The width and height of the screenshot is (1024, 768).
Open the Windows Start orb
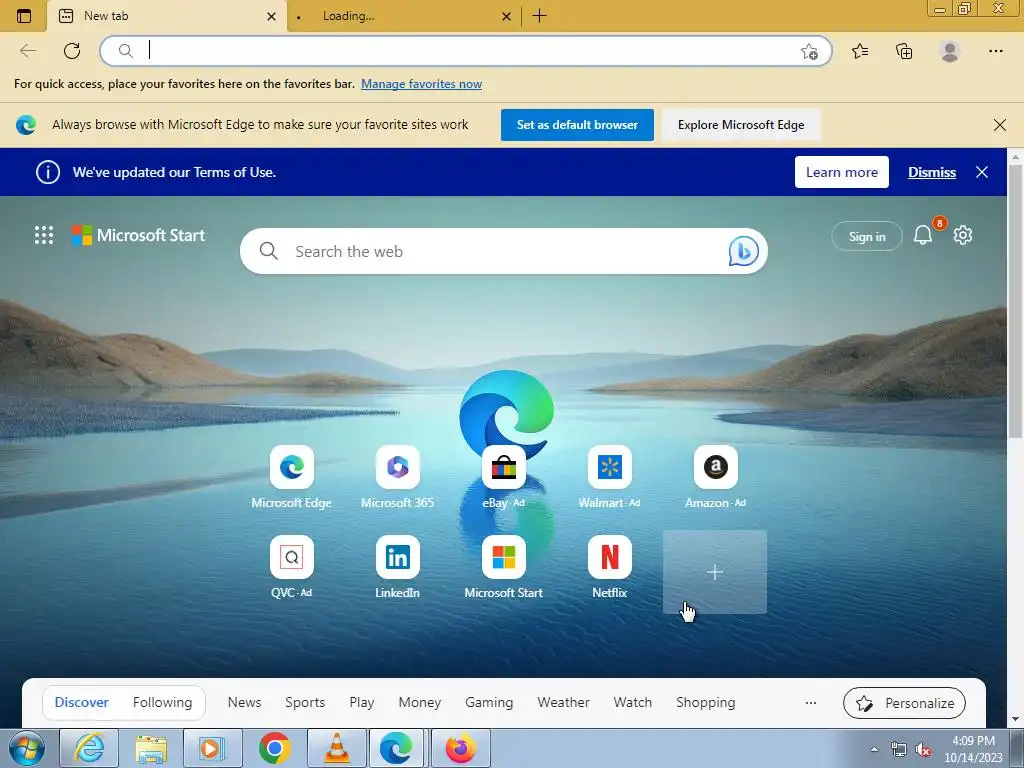[27, 748]
